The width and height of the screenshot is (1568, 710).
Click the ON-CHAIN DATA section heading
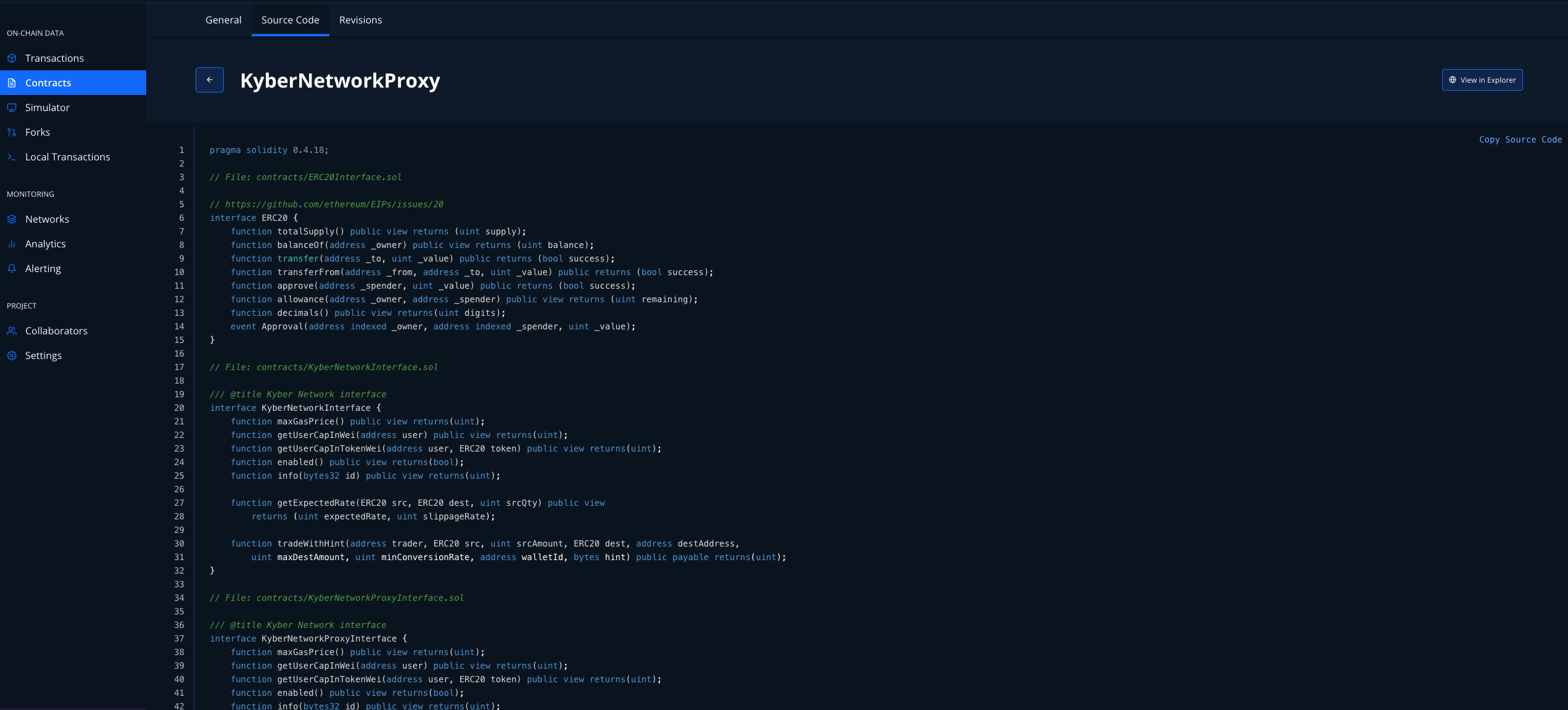35,33
